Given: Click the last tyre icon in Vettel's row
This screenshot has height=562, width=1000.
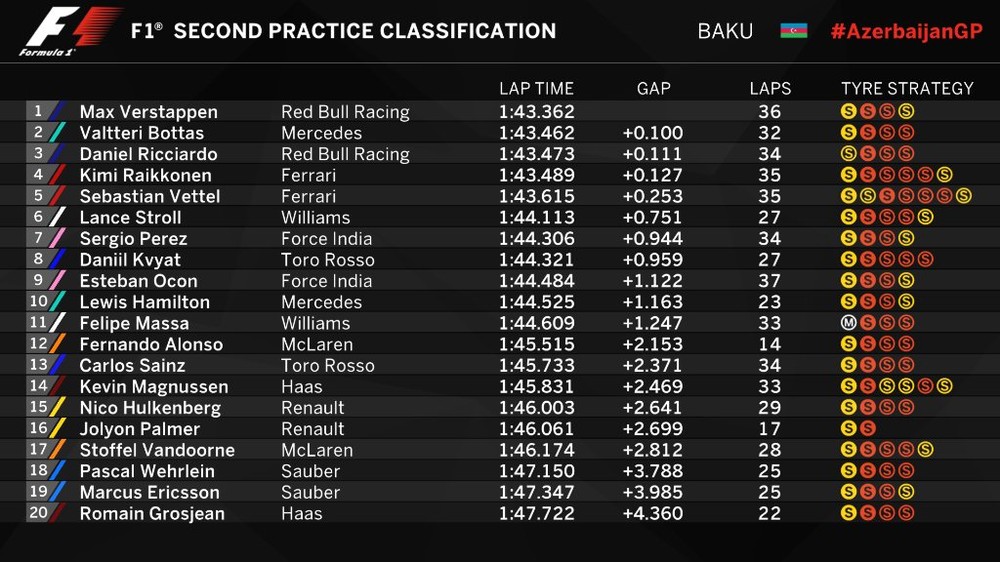Looking at the screenshot, I should [963, 196].
